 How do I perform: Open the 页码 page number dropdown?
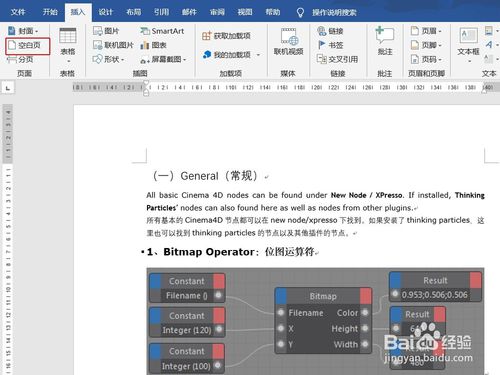click(426, 59)
